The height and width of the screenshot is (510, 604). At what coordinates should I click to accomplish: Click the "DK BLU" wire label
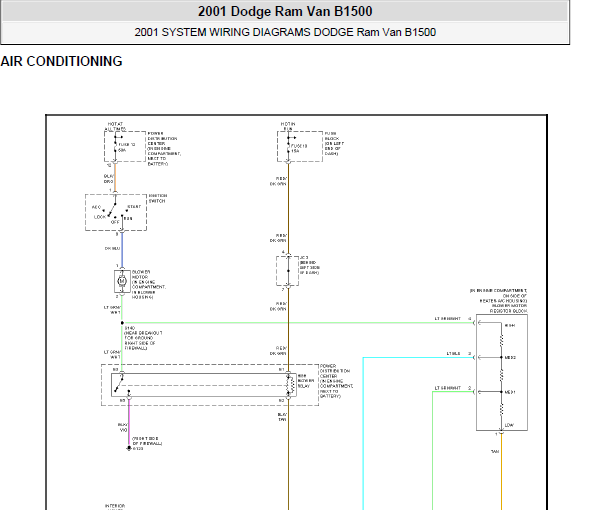pos(112,248)
